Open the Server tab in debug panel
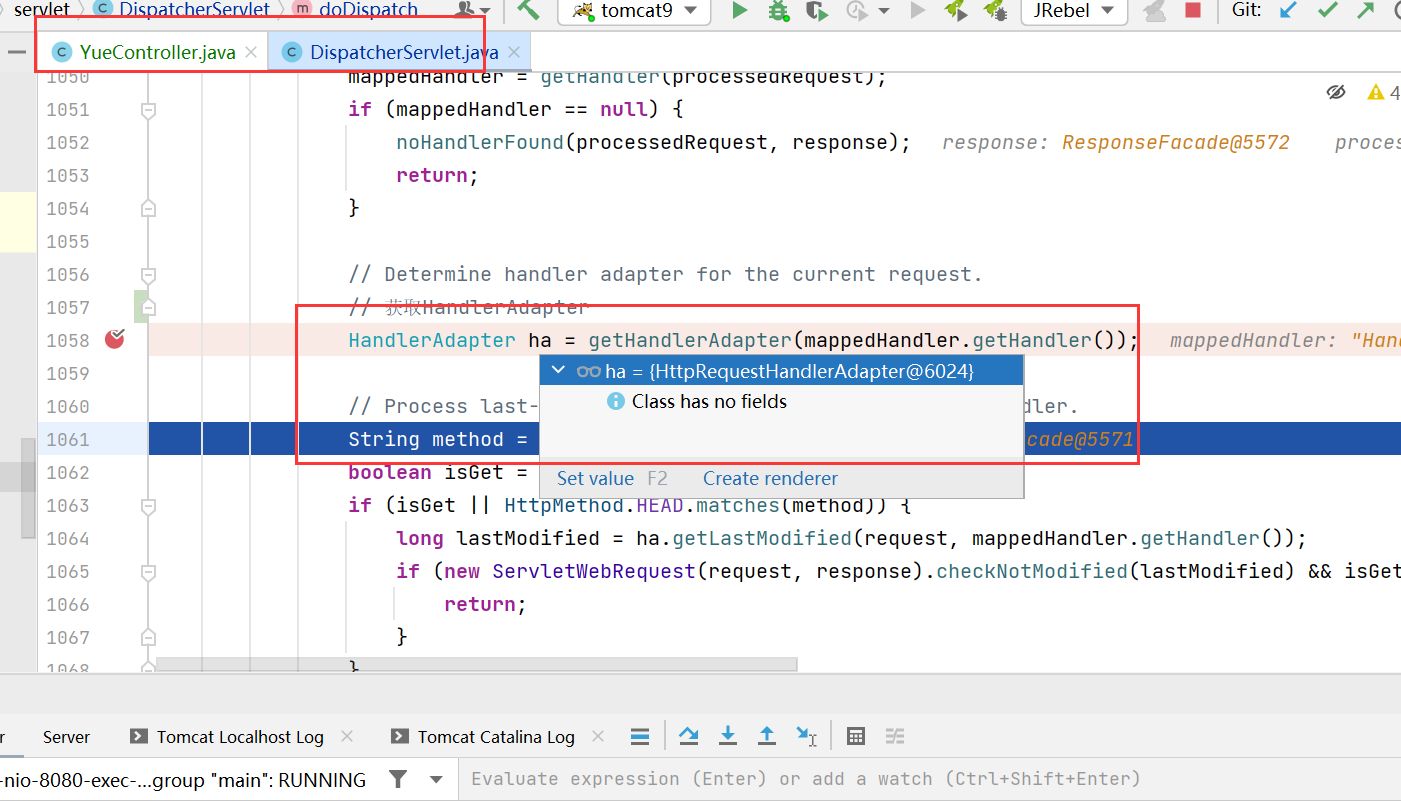This screenshot has width=1401, height=801. coord(66,737)
